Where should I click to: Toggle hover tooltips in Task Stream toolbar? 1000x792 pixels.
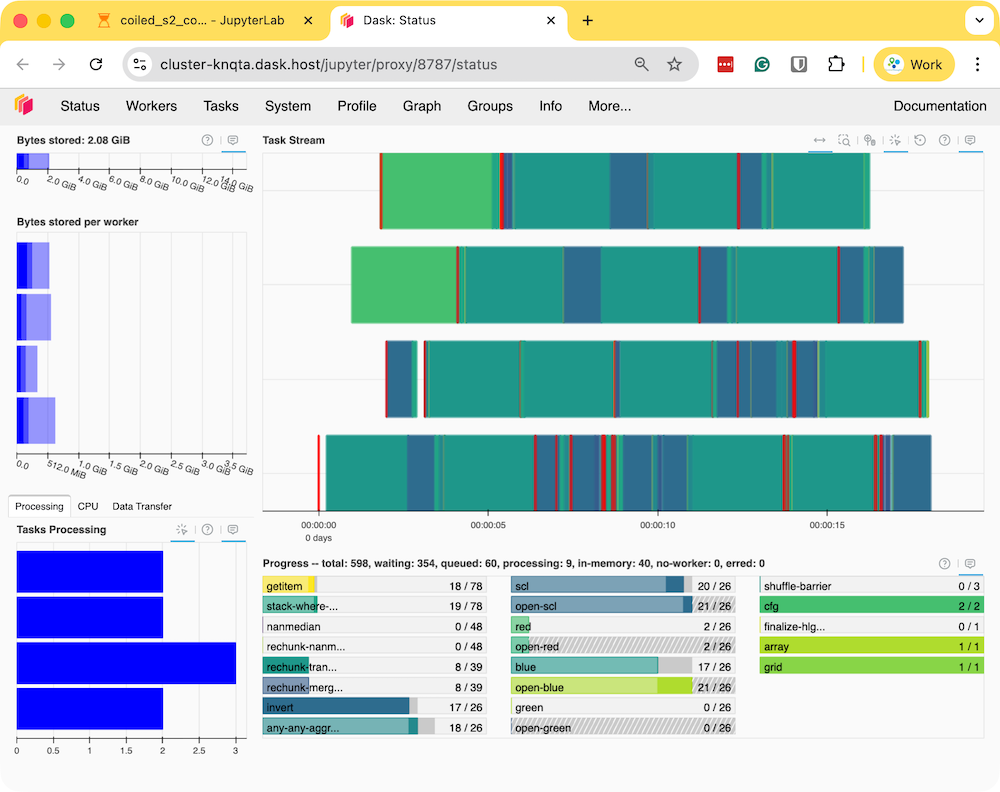pyautogui.click(x=969, y=141)
